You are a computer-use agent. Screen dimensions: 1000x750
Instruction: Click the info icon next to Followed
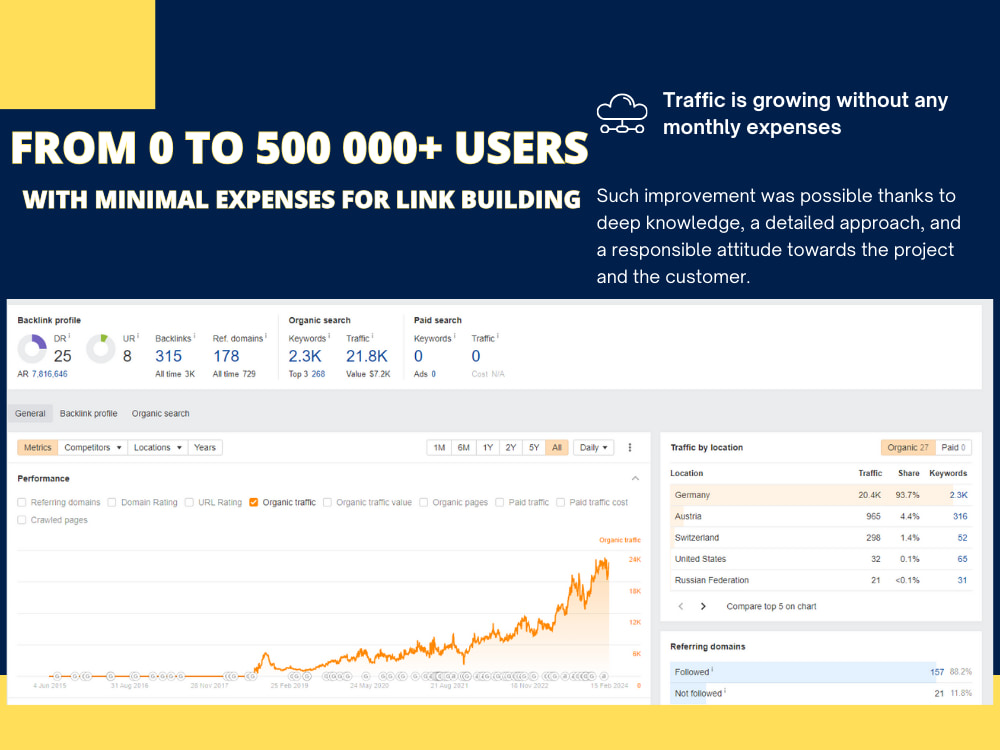712,670
